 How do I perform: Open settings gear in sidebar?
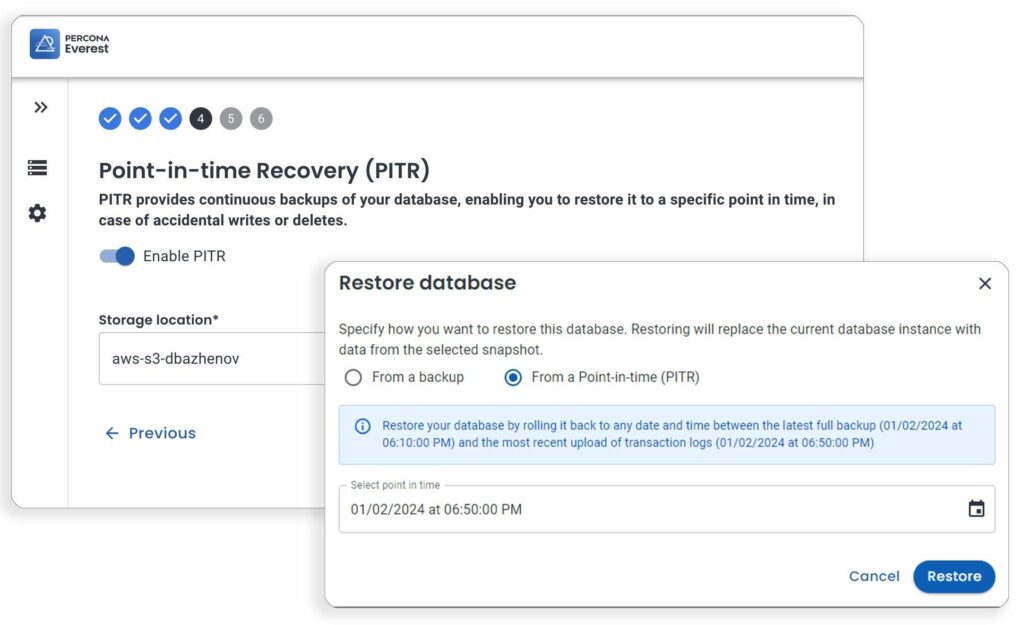point(37,213)
